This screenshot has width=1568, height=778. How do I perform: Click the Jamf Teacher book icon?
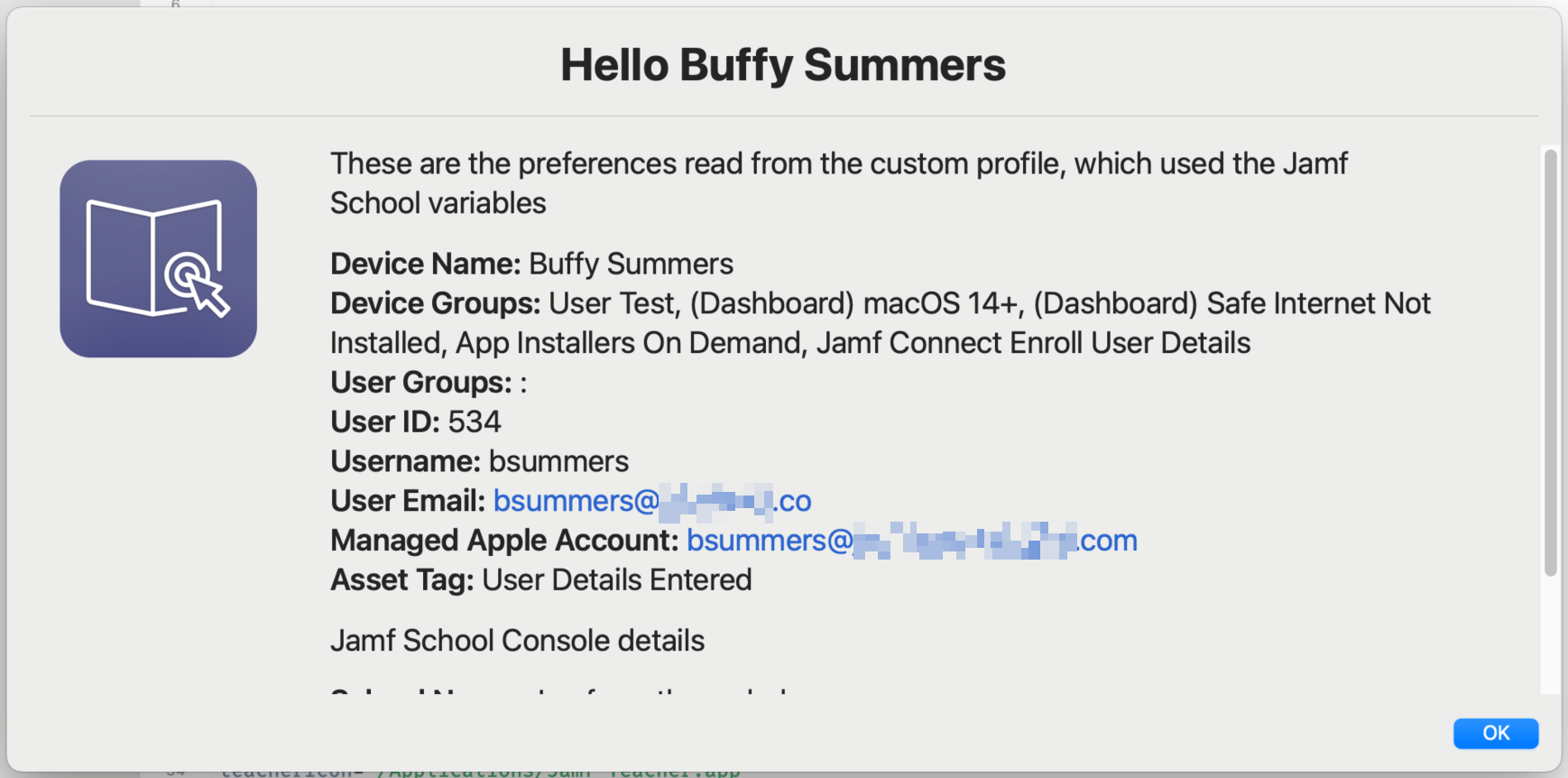(159, 259)
